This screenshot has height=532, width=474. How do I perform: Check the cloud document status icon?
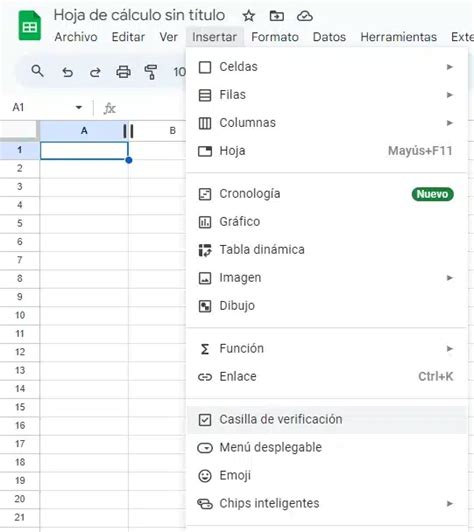point(305,16)
